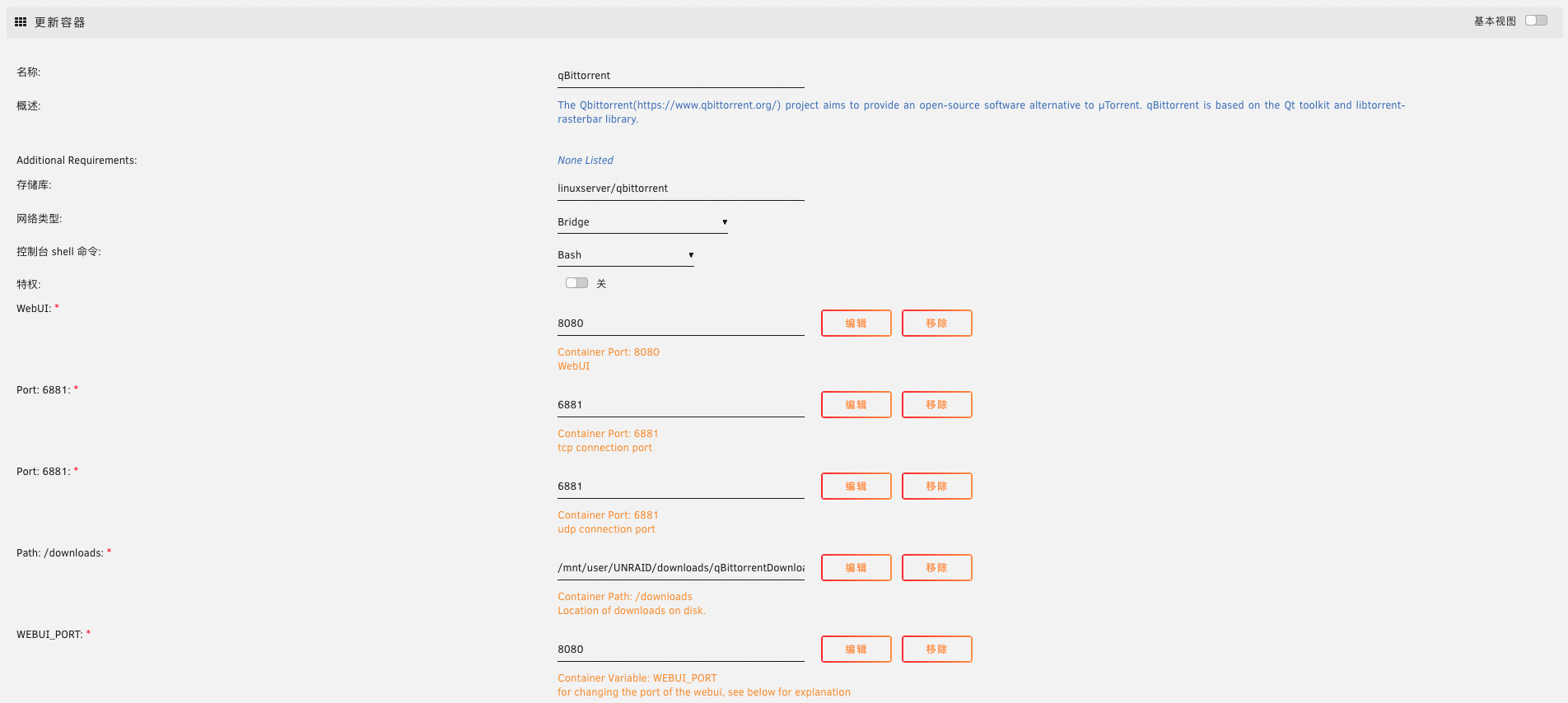Click the 更新容器 page title
Viewport: 1568px width, 703px height.
tap(60, 22)
